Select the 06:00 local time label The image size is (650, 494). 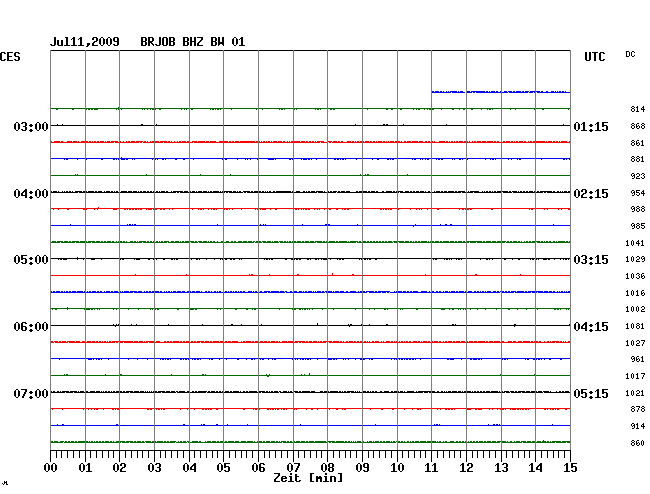[x=31, y=327]
